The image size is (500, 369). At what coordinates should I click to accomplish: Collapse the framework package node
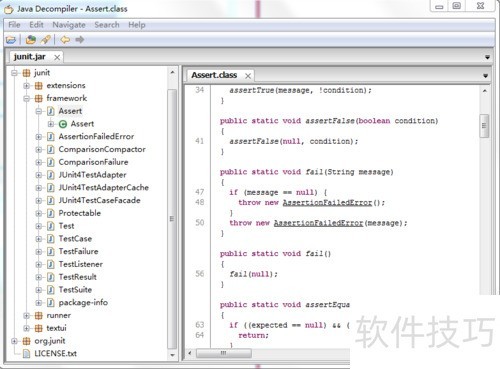coord(27,98)
